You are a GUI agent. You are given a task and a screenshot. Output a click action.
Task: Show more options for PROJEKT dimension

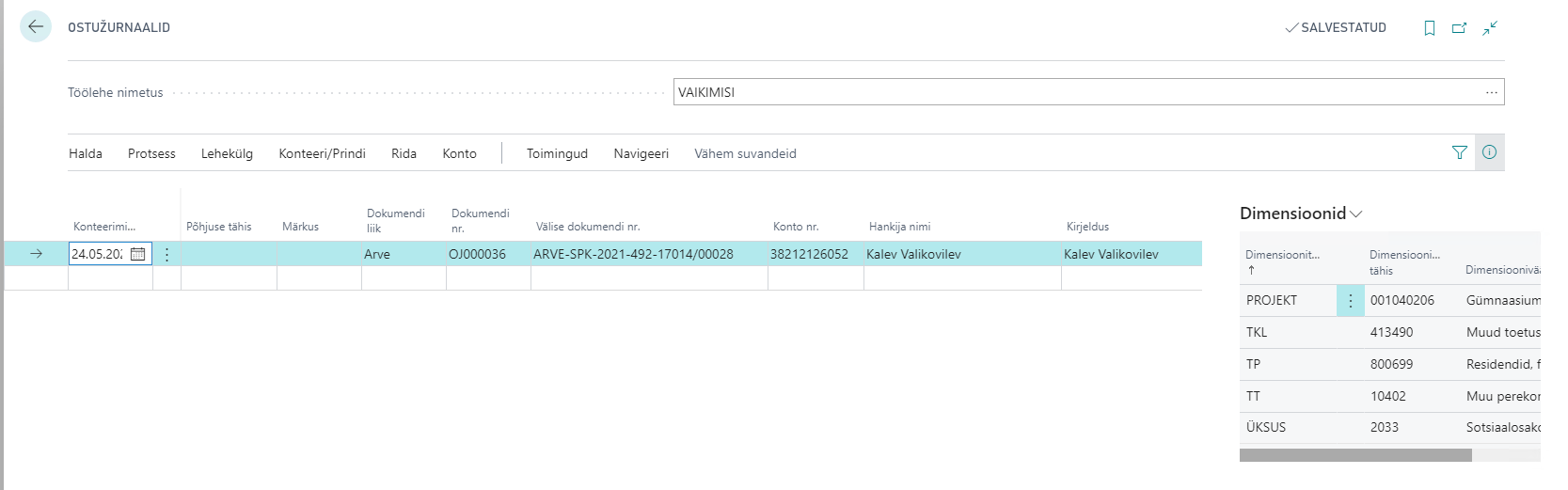[x=1350, y=301]
